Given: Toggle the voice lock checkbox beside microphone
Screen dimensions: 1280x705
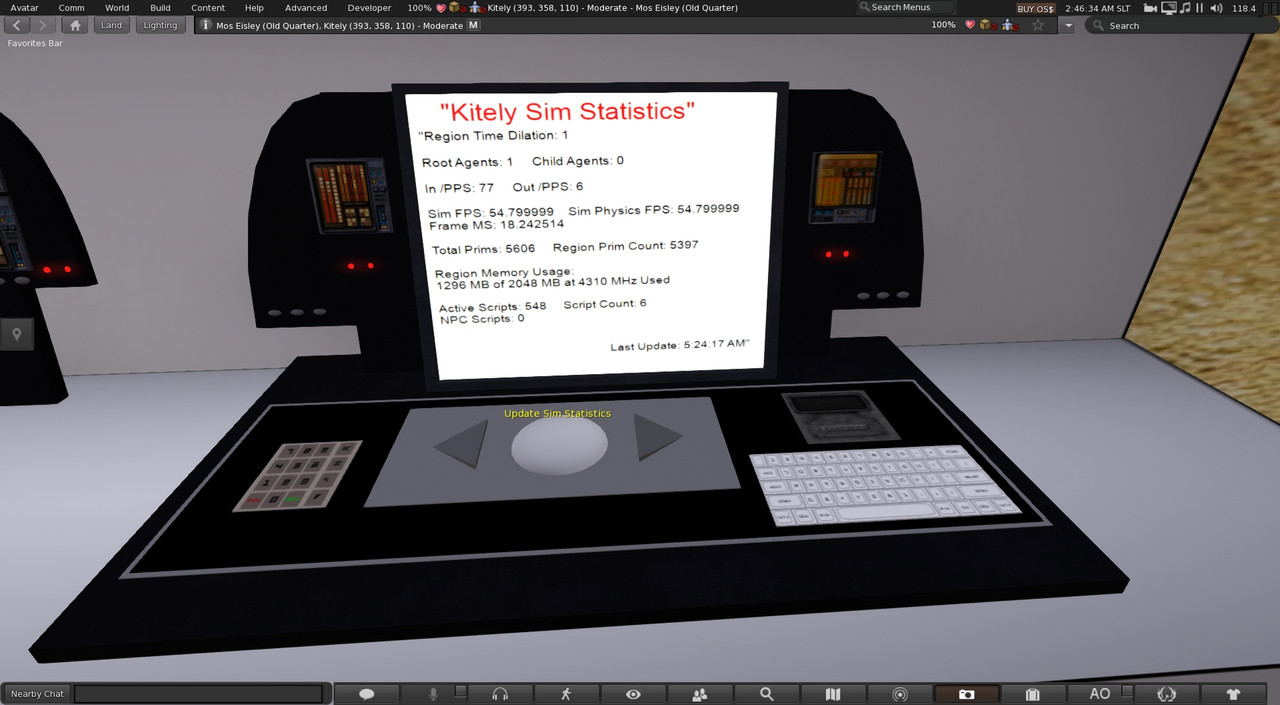Looking at the screenshot, I should click(460, 692).
